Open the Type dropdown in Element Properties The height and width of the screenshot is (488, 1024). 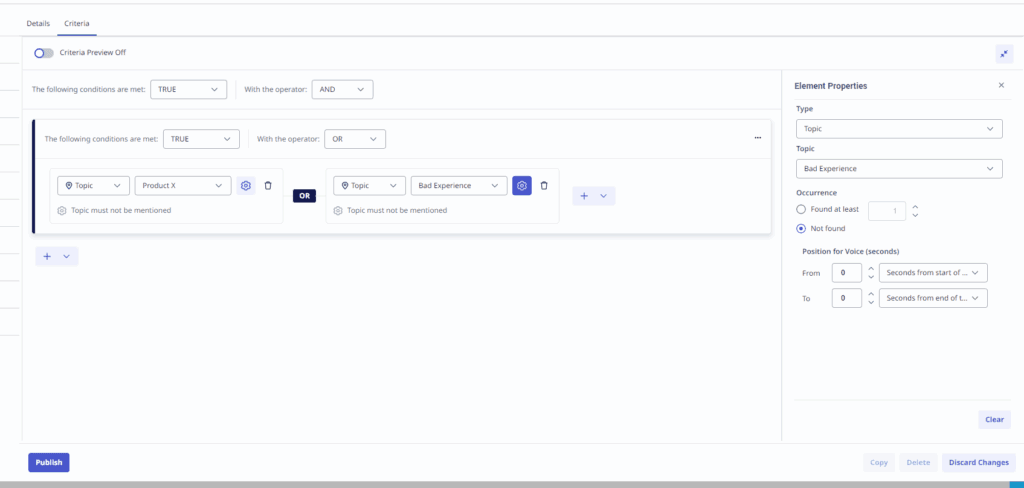[898, 129]
